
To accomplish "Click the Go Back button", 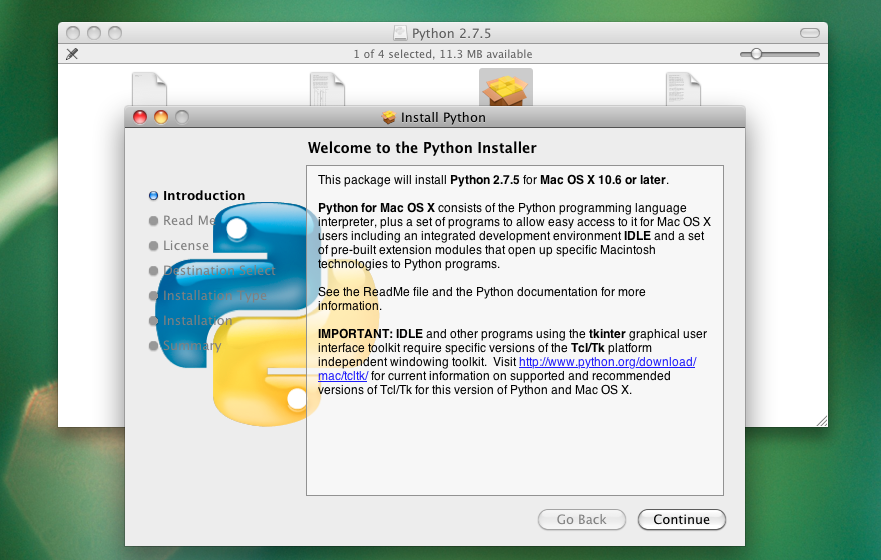I will 582,520.
